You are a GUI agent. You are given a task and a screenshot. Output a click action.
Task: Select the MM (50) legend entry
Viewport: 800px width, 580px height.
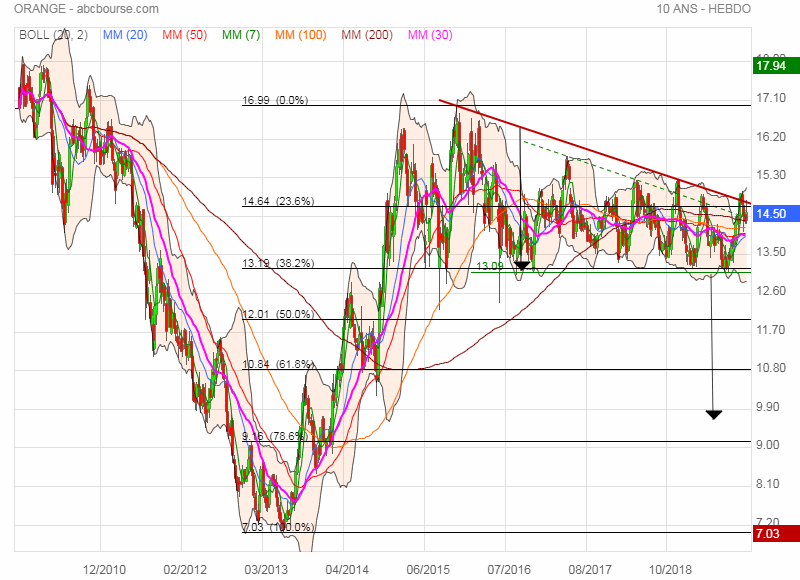click(x=185, y=35)
